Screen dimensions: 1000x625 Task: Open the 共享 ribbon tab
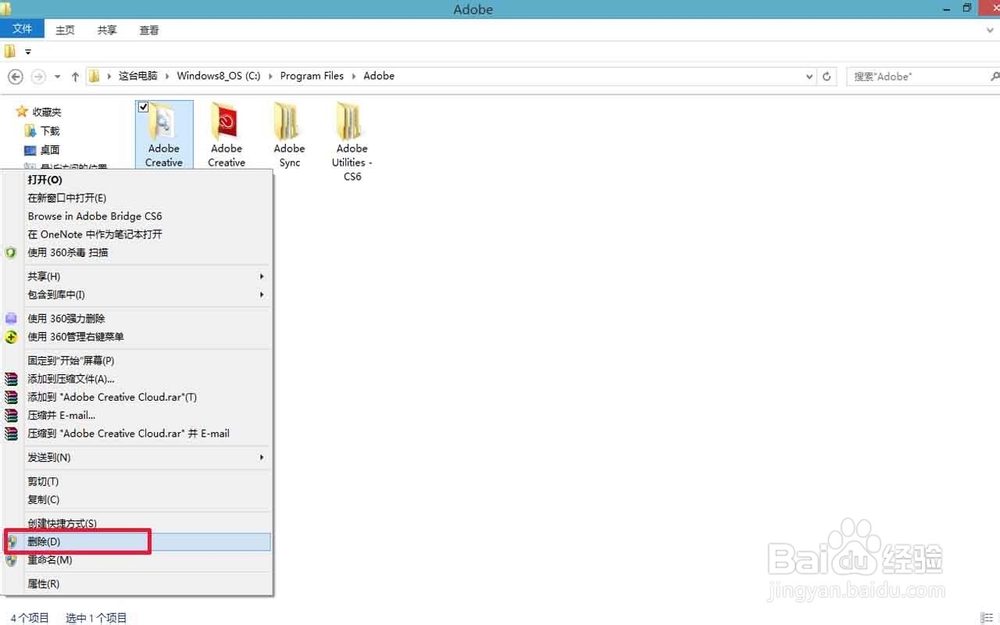107,30
